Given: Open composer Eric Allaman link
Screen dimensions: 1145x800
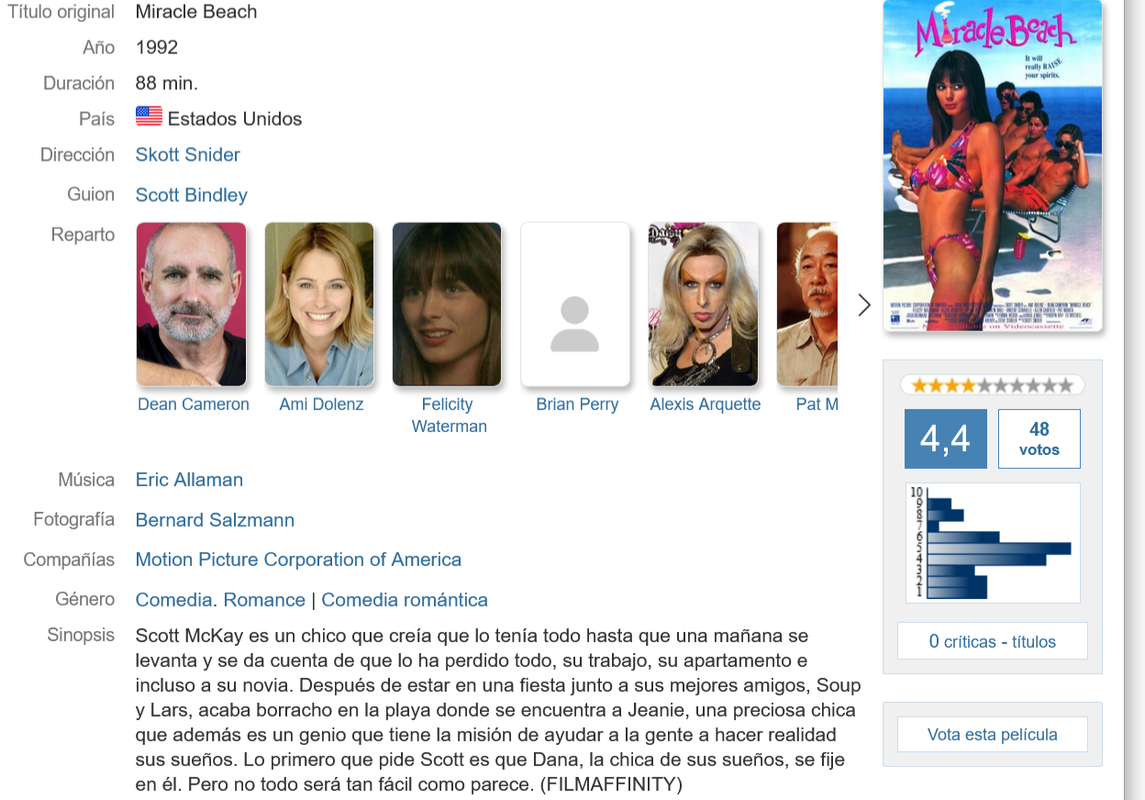Looking at the screenshot, I should click(189, 480).
